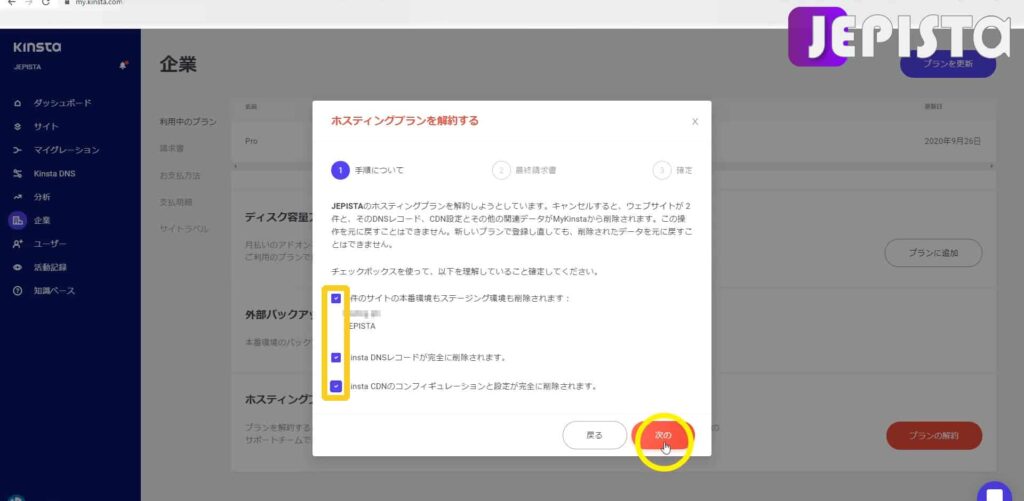Click the browser forward arrow
Screen dimensions: 1024x501
(x=28, y=3)
